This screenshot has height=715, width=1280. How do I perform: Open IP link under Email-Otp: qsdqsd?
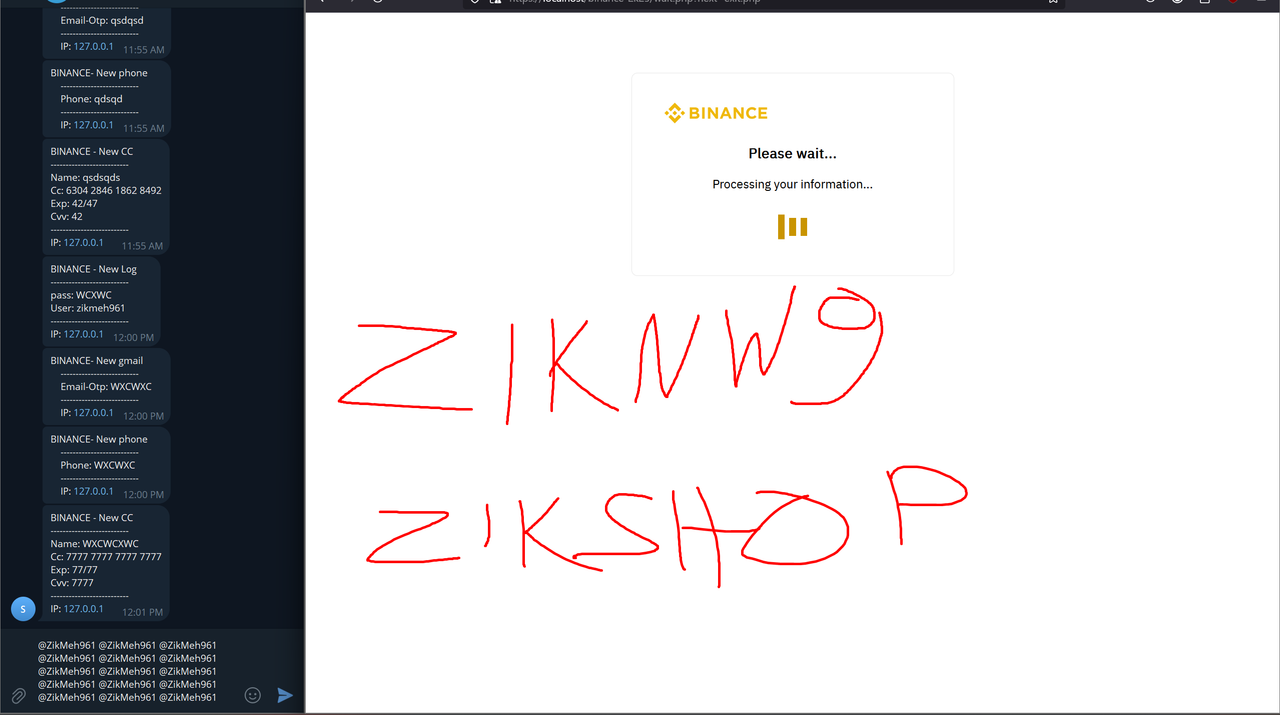(93, 46)
